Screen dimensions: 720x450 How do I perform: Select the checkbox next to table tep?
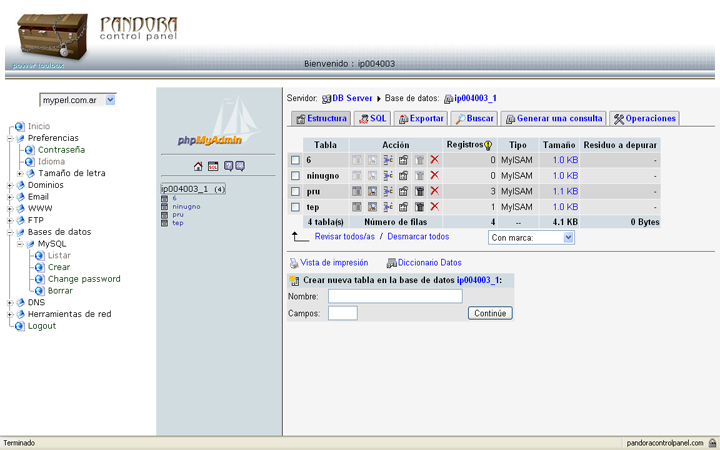coord(295,207)
